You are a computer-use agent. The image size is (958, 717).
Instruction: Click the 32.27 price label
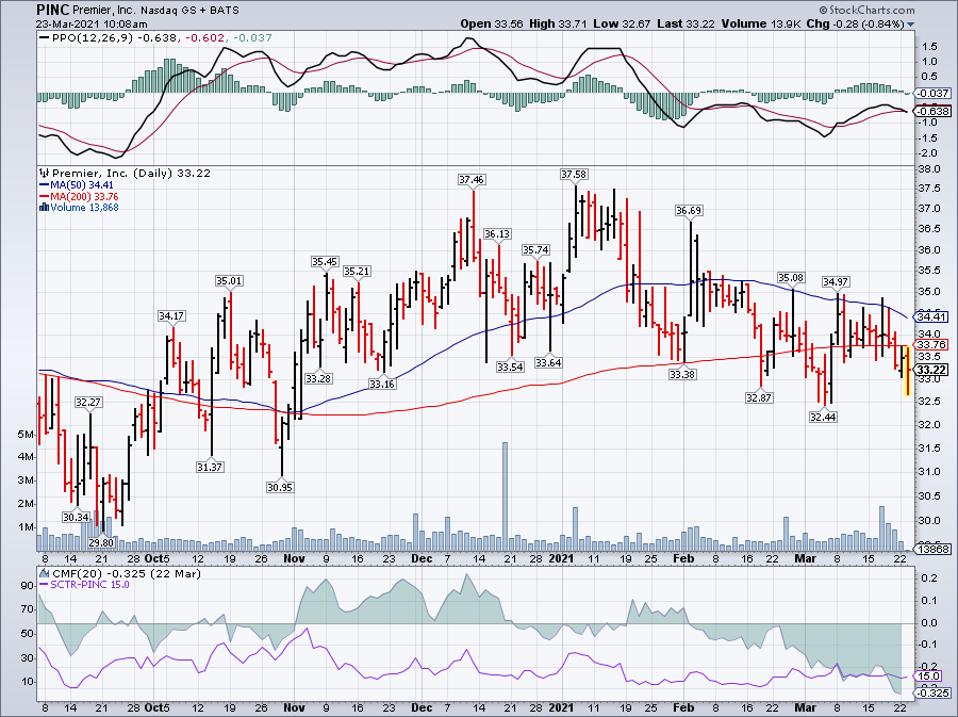click(88, 402)
